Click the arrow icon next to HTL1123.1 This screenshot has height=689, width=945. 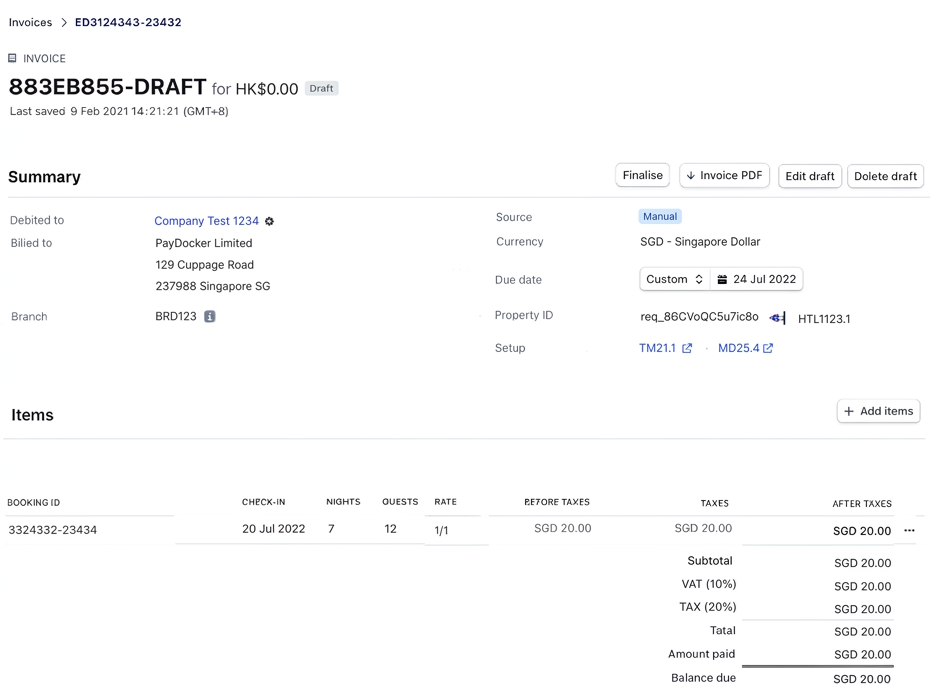click(x=777, y=318)
